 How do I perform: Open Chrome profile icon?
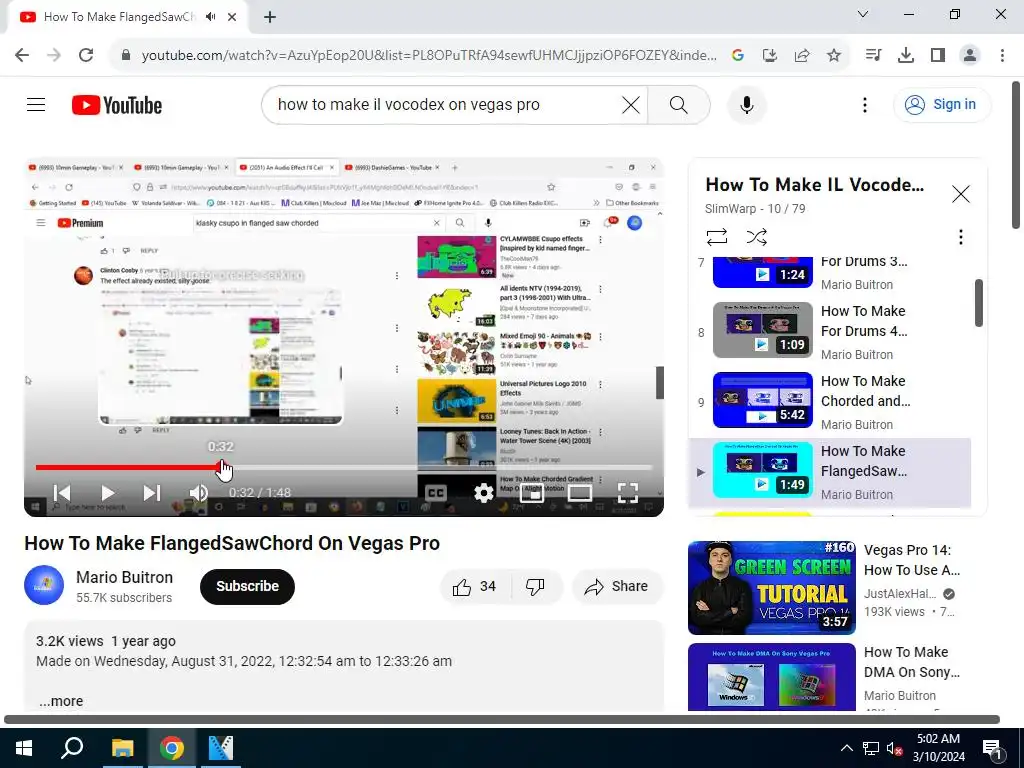(x=970, y=55)
